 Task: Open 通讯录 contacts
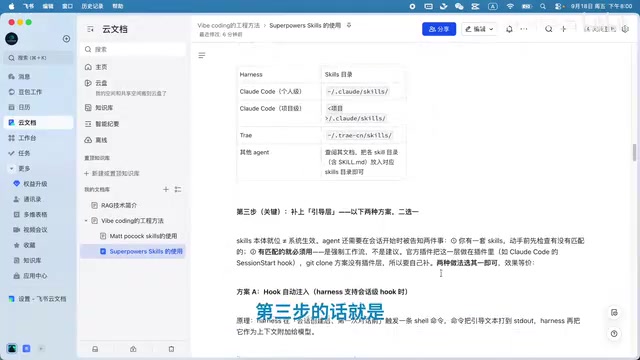tap(27, 199)
